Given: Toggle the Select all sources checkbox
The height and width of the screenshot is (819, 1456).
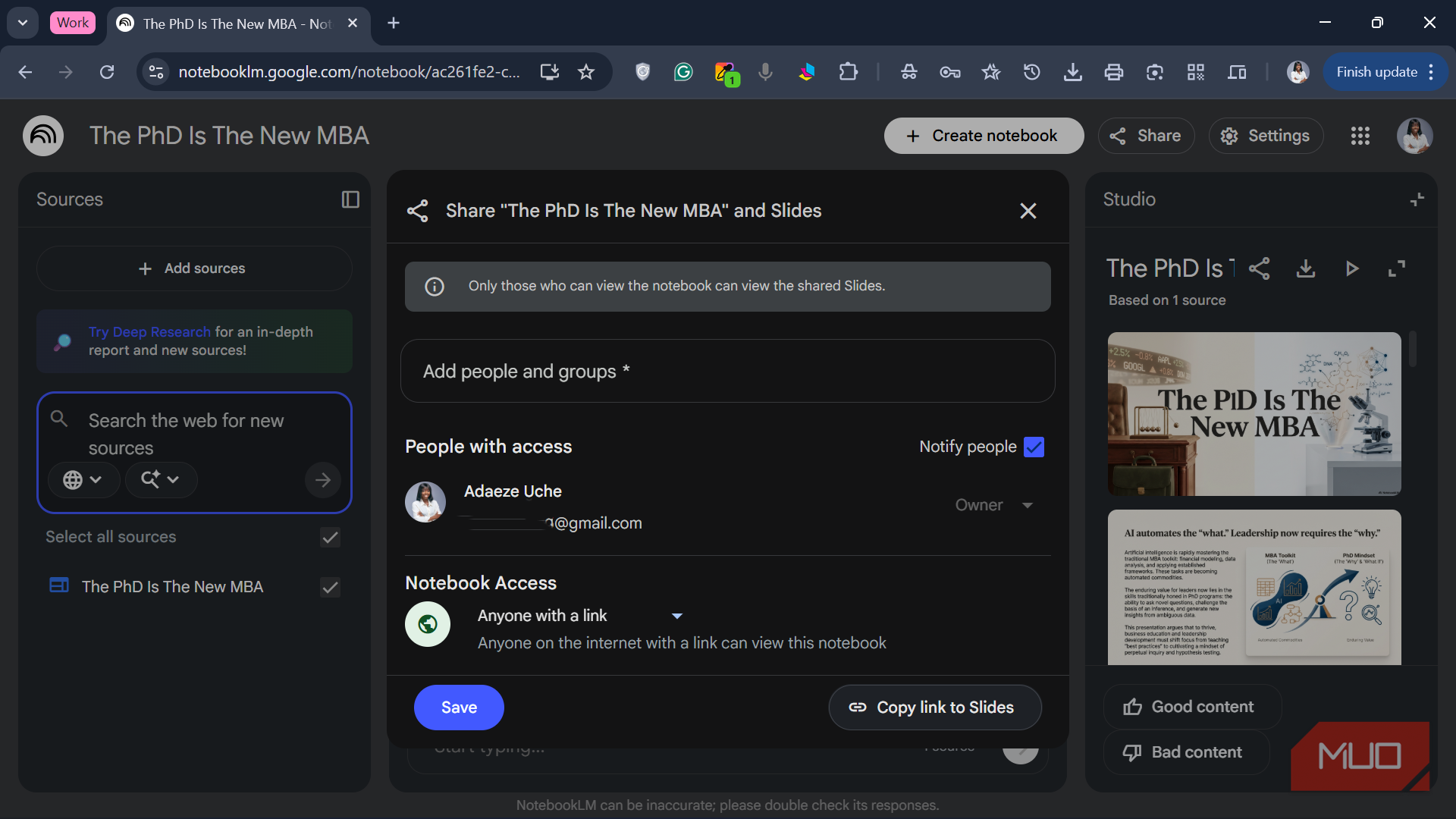Looking at the screenshot, I should [330, 538].
